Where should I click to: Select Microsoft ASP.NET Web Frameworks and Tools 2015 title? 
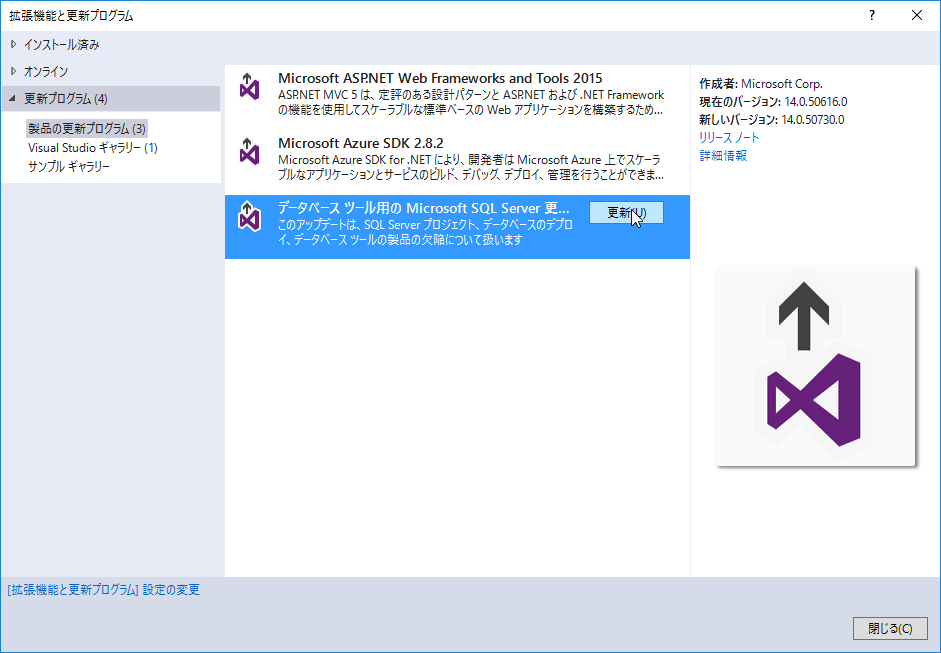pos(440,78)
